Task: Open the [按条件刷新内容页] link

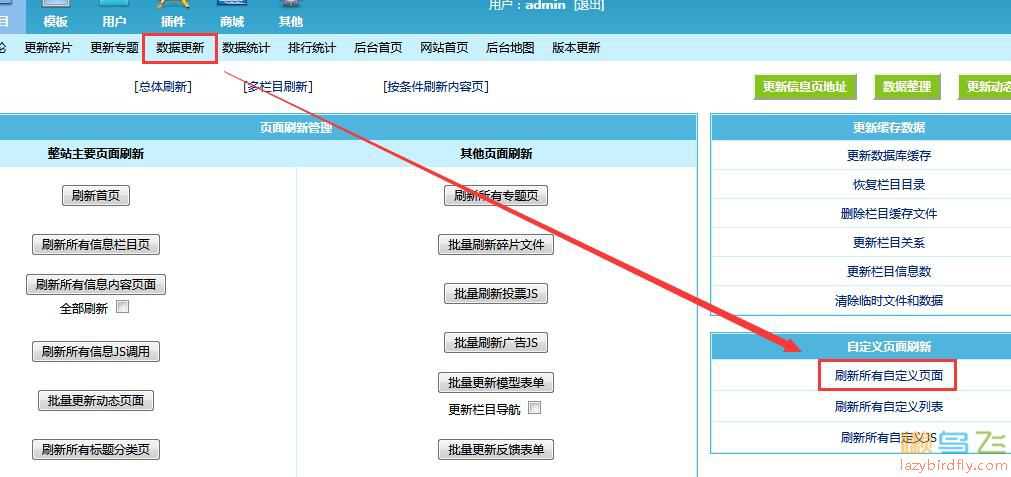Action: click(435, 87)
